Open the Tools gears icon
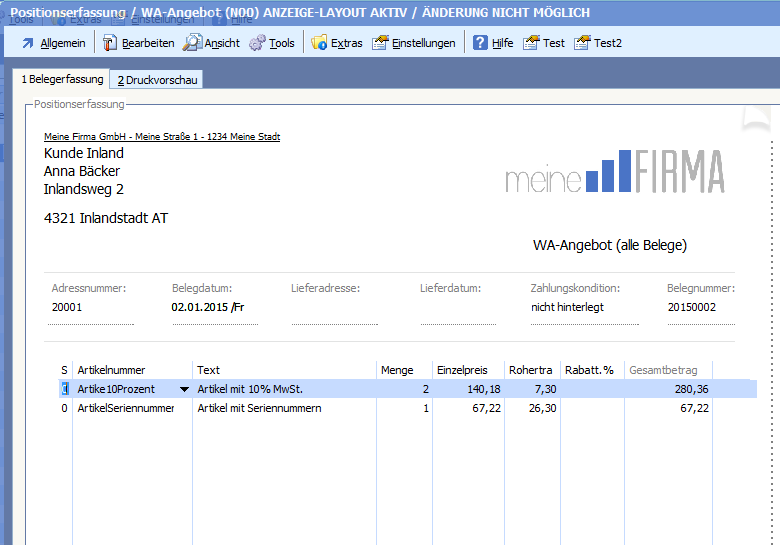This screenshot has height=545, width=780. tap(257, 43)
